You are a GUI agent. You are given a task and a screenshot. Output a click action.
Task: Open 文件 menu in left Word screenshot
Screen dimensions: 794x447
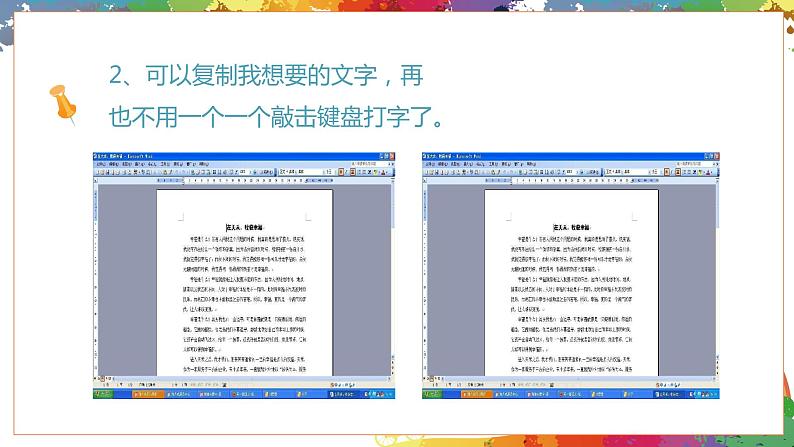click(x=102, y=164)
